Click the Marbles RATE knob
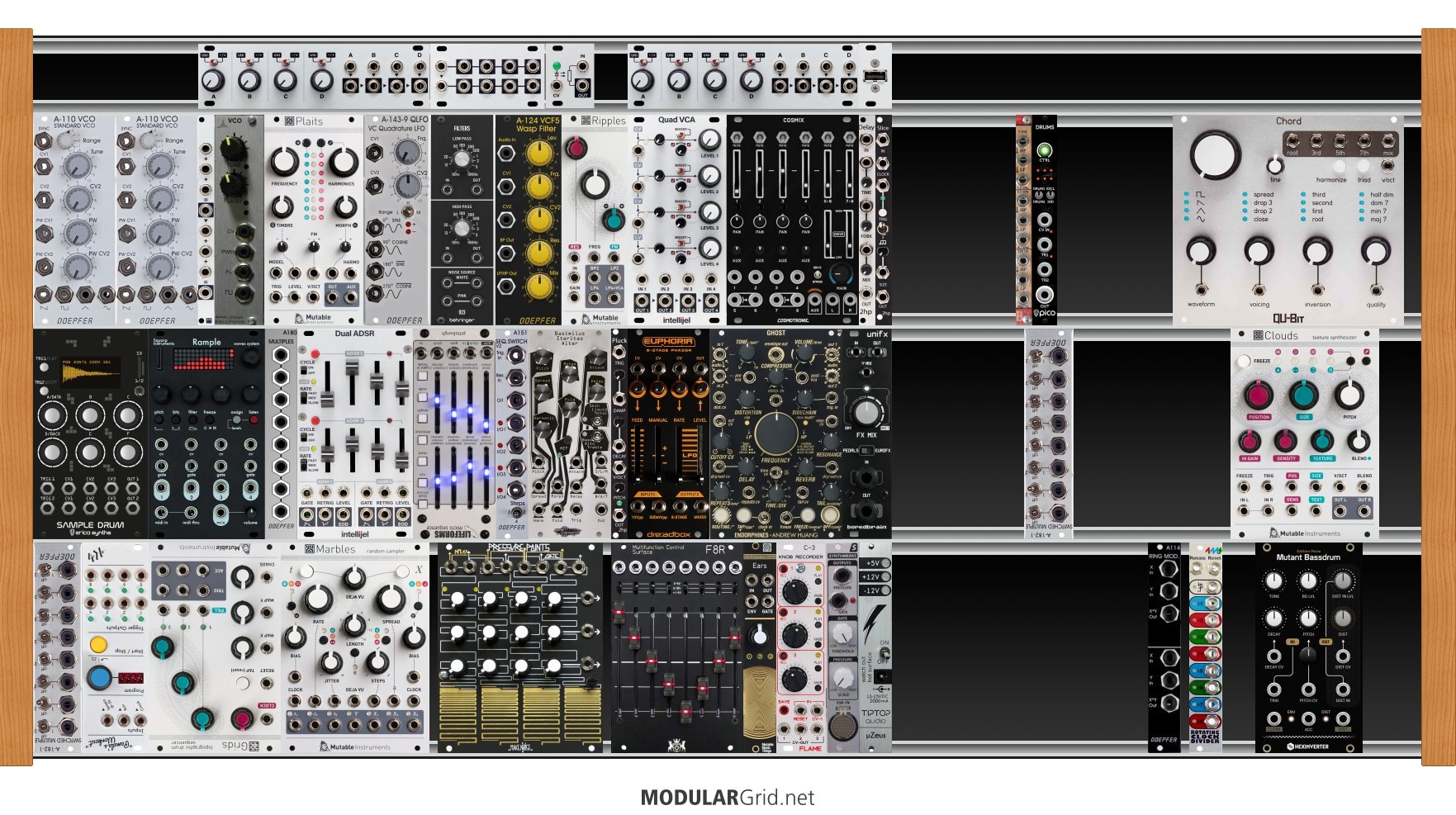 [318, 600]
